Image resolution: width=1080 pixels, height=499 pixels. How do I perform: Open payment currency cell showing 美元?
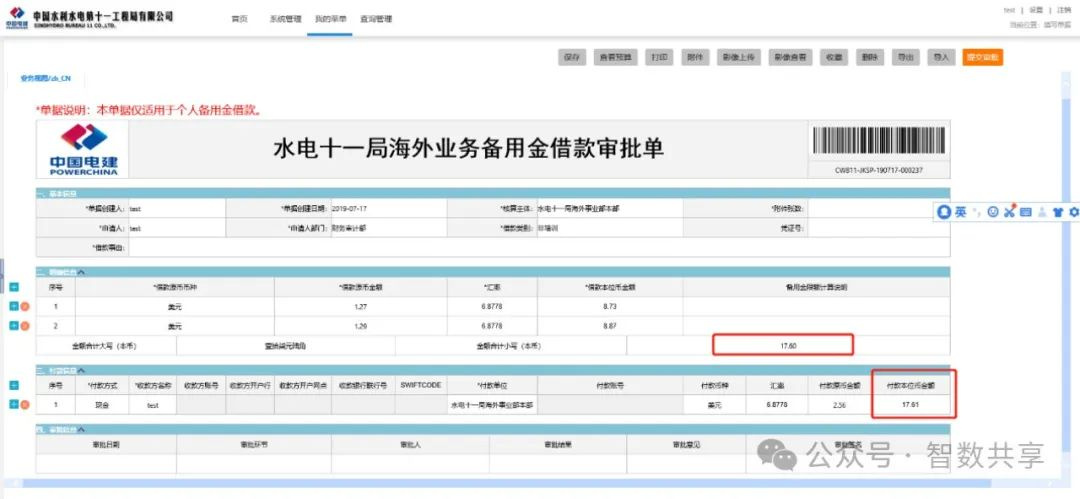click(714, 405)
